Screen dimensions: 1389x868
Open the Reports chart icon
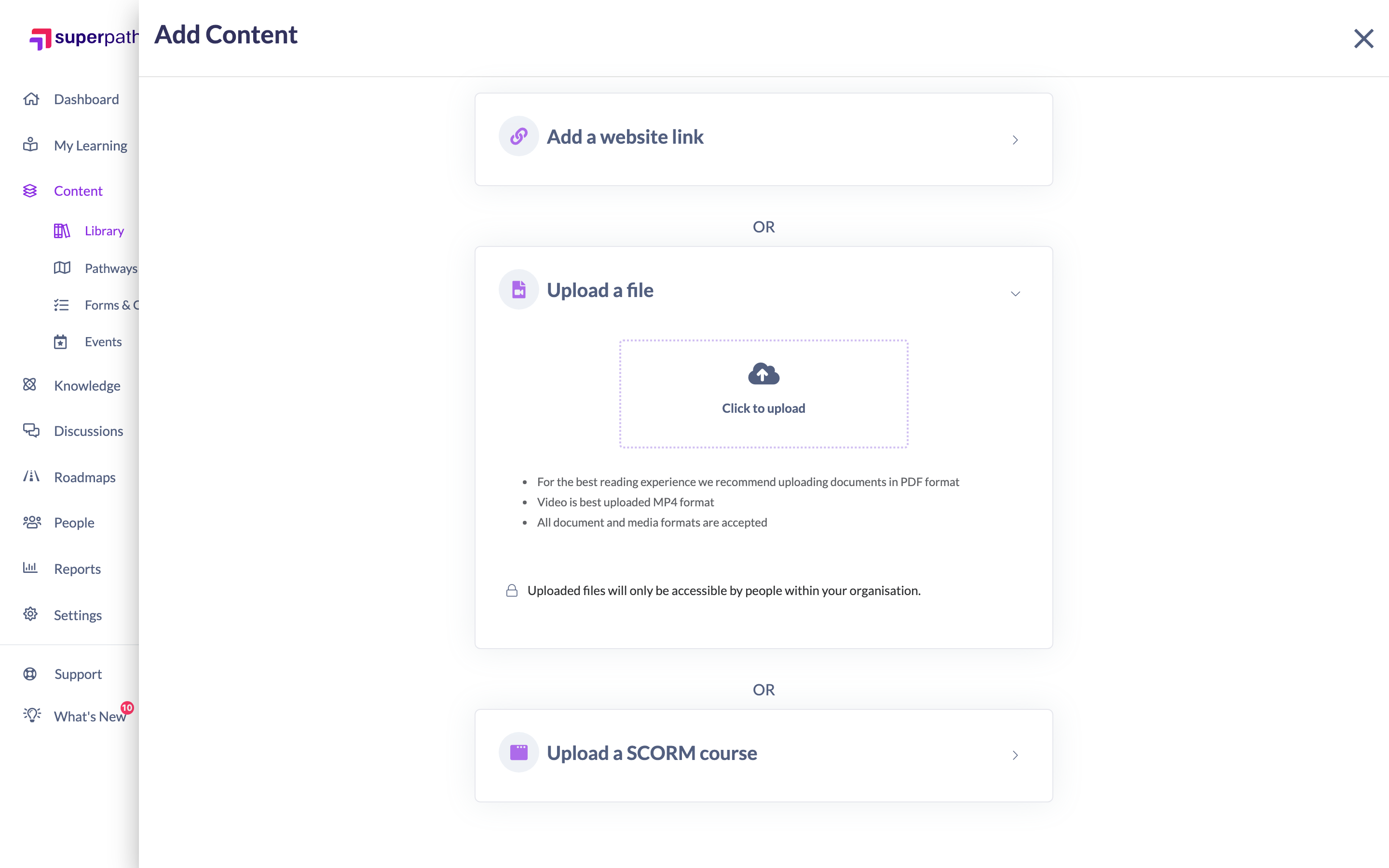click(x=30, y=568)
